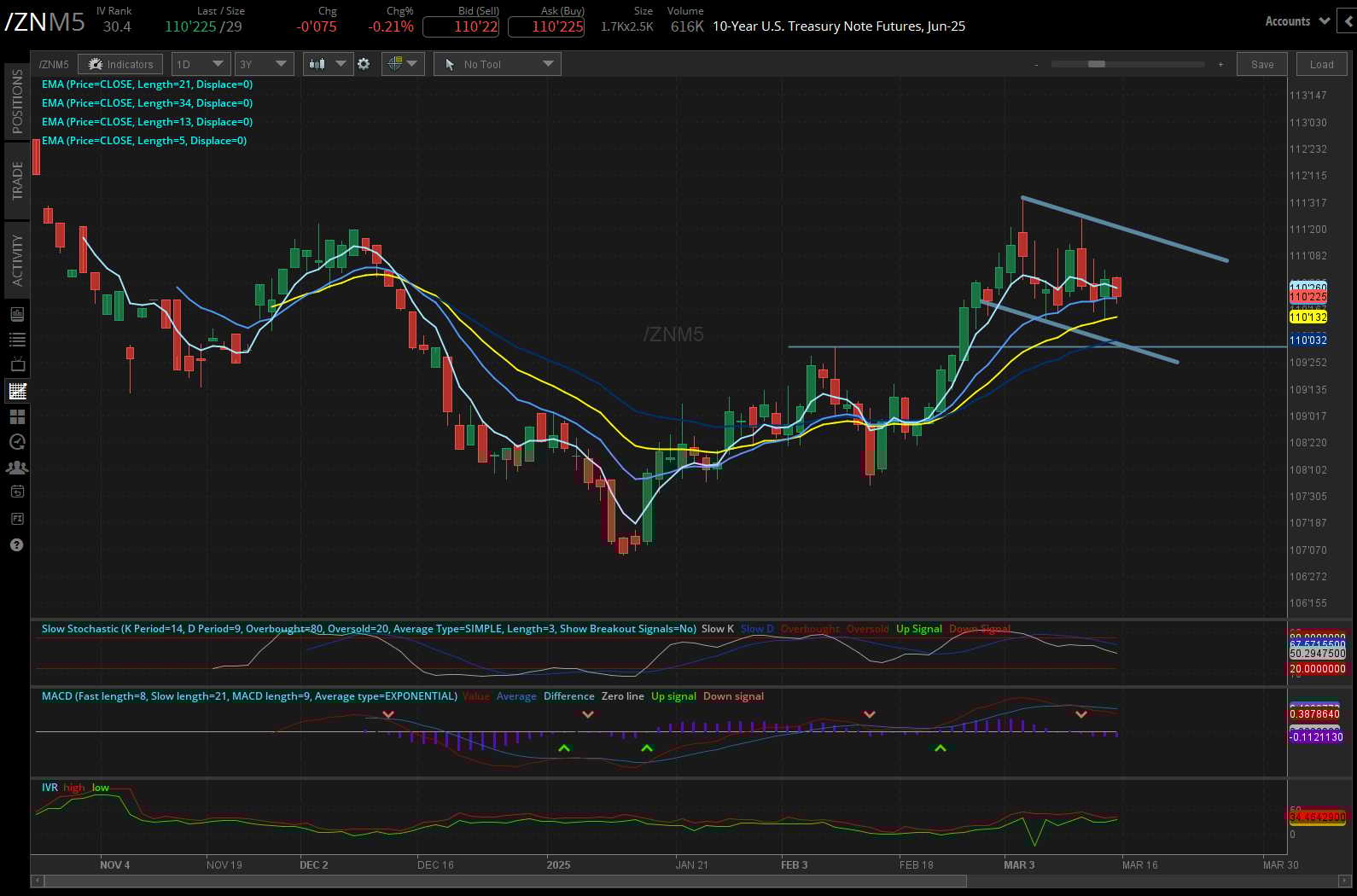1357x896 pixels.
Task: Open the 1D aggregation period dropdown
Action: coord(201,64)
